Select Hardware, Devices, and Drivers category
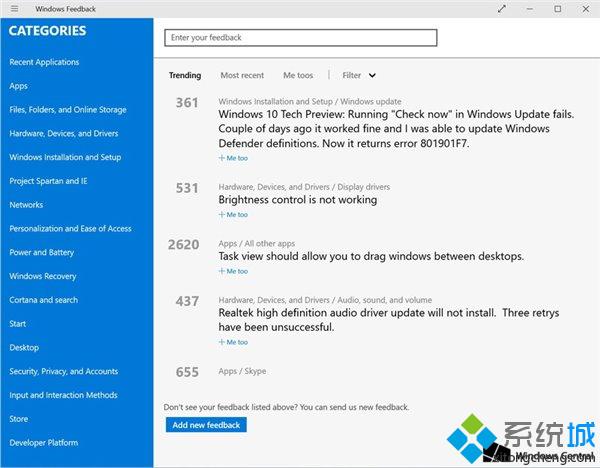 [64, 134]
